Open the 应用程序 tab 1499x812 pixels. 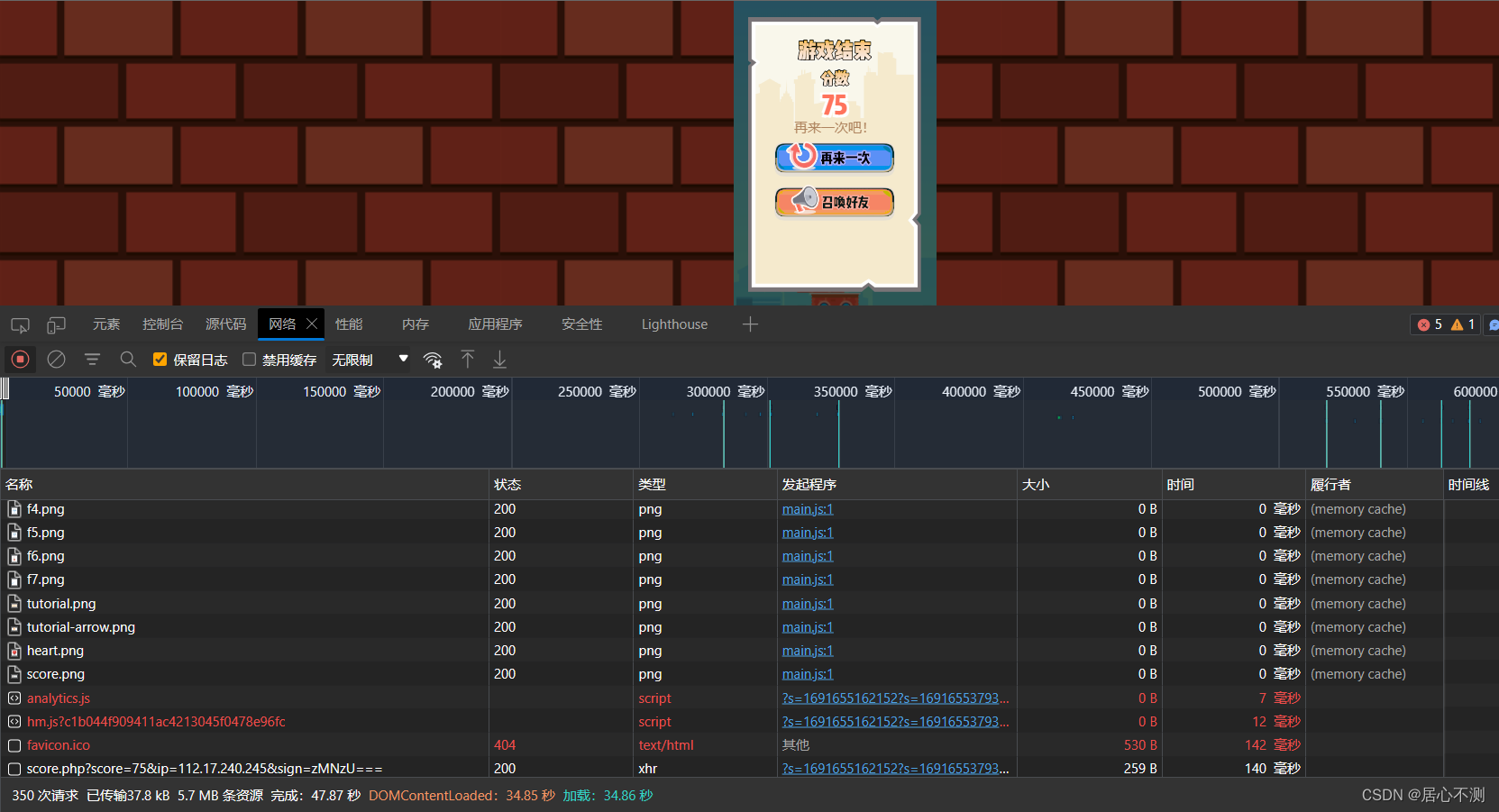click(495, 324)
